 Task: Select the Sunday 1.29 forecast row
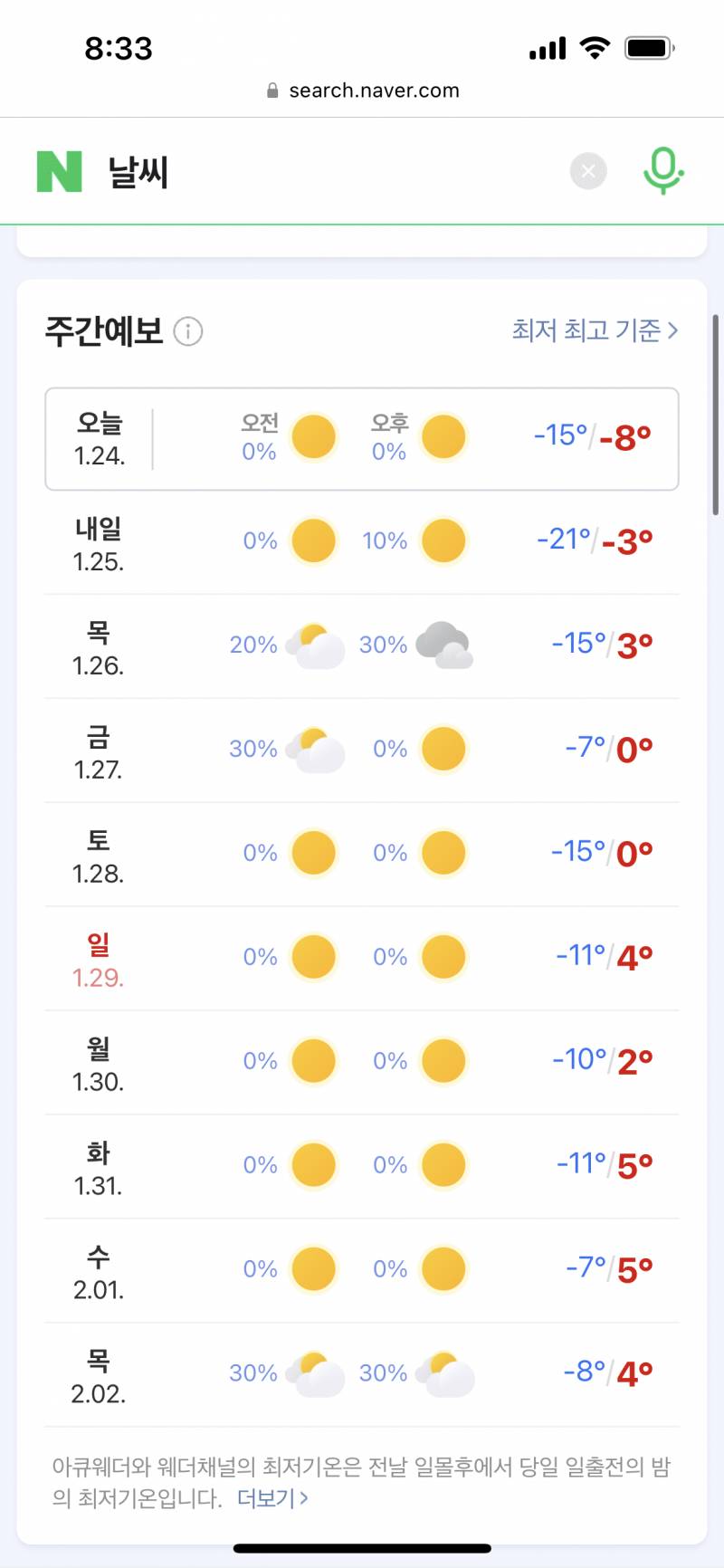(x=362, y=959)
